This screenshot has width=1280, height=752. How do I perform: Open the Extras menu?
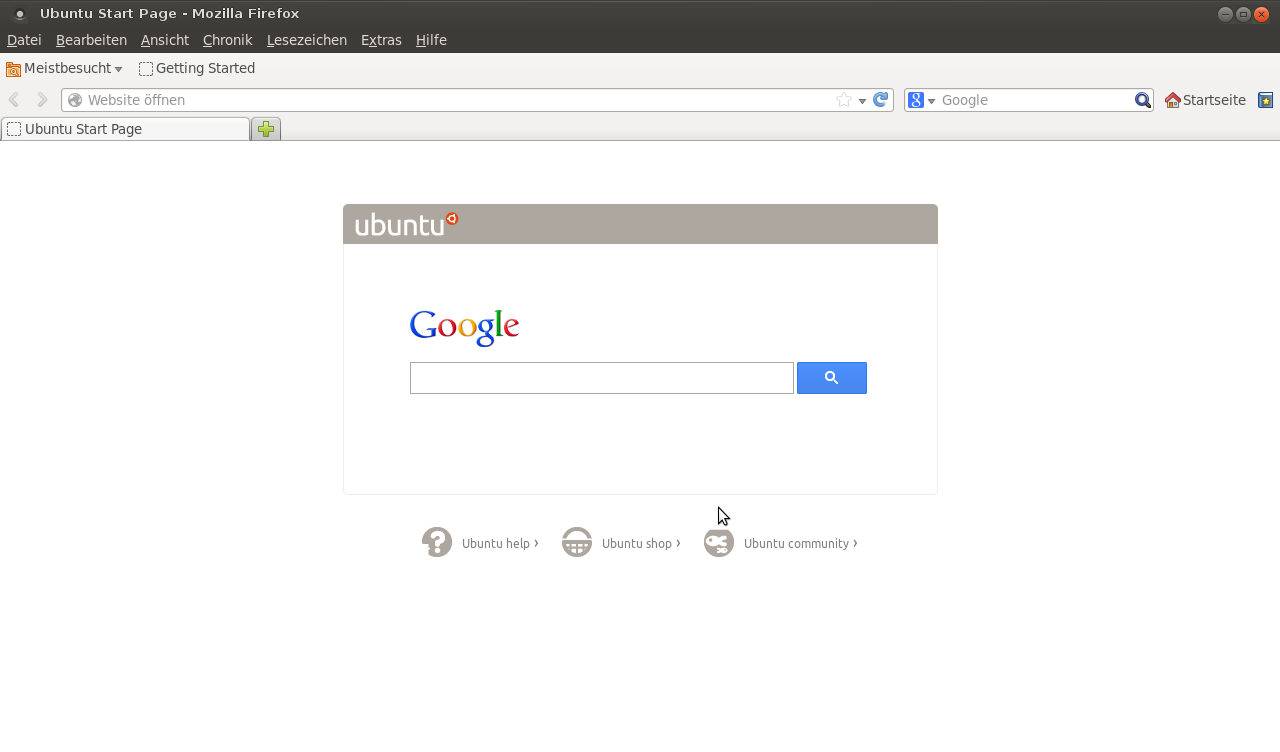(x=381, y=40)
